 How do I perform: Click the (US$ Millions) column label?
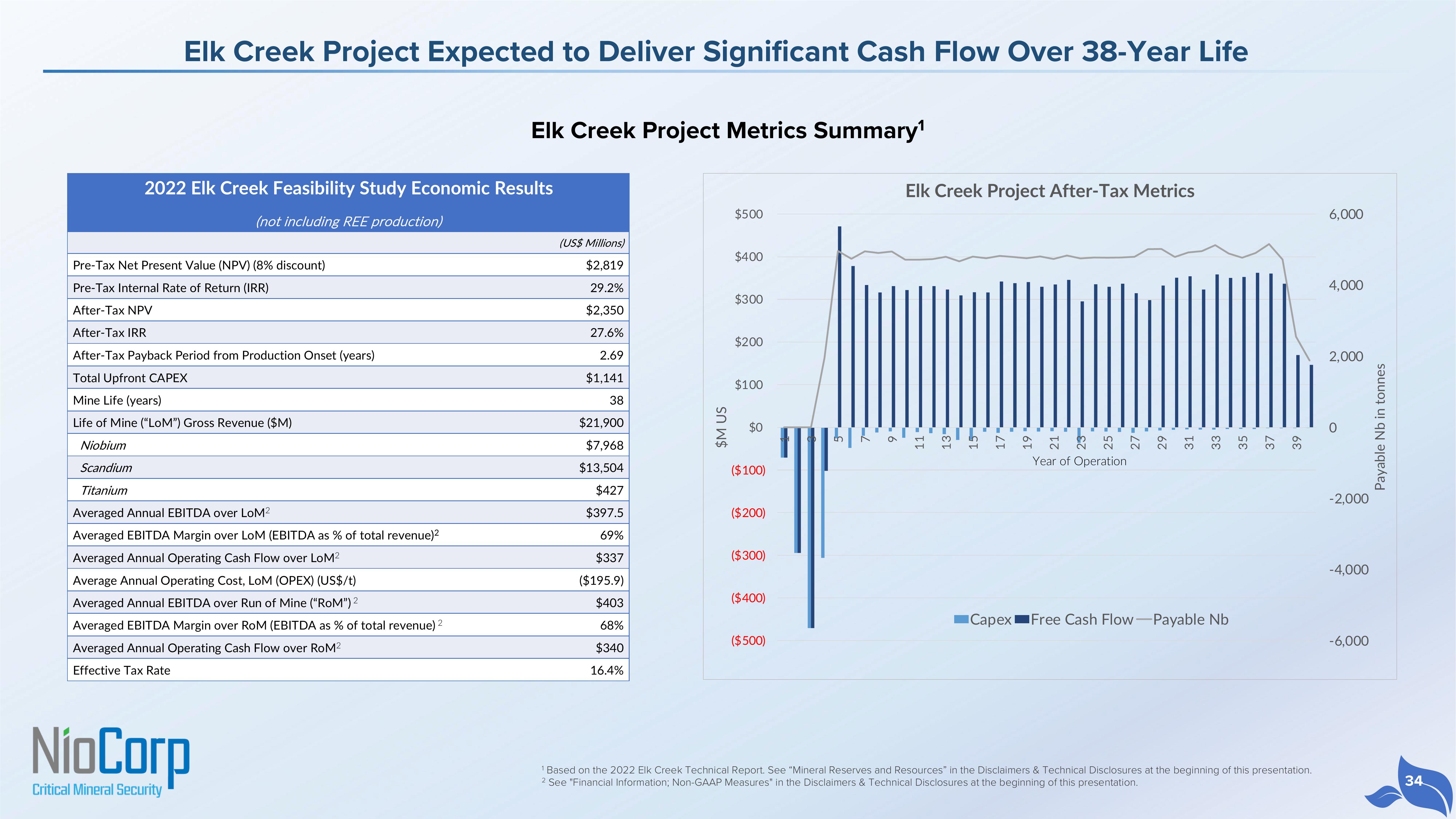592,243
